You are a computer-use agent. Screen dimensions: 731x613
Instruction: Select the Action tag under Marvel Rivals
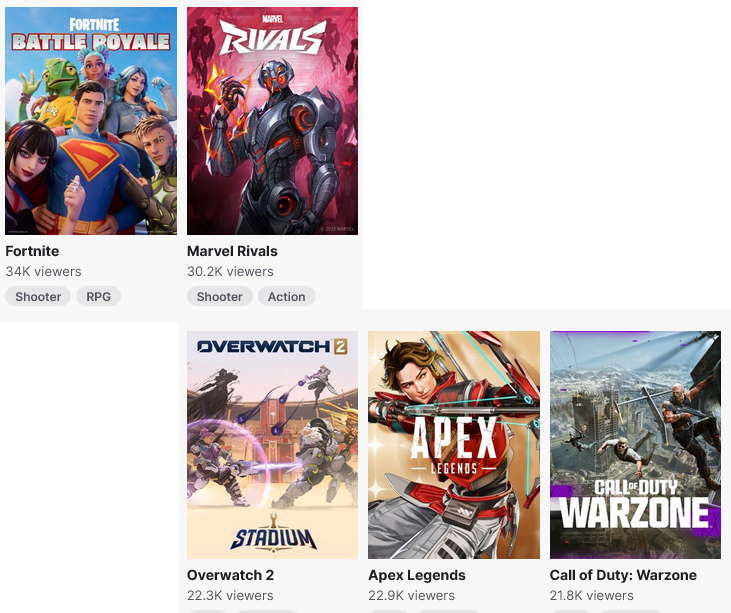pyautogui.click(x=287, y=296)
